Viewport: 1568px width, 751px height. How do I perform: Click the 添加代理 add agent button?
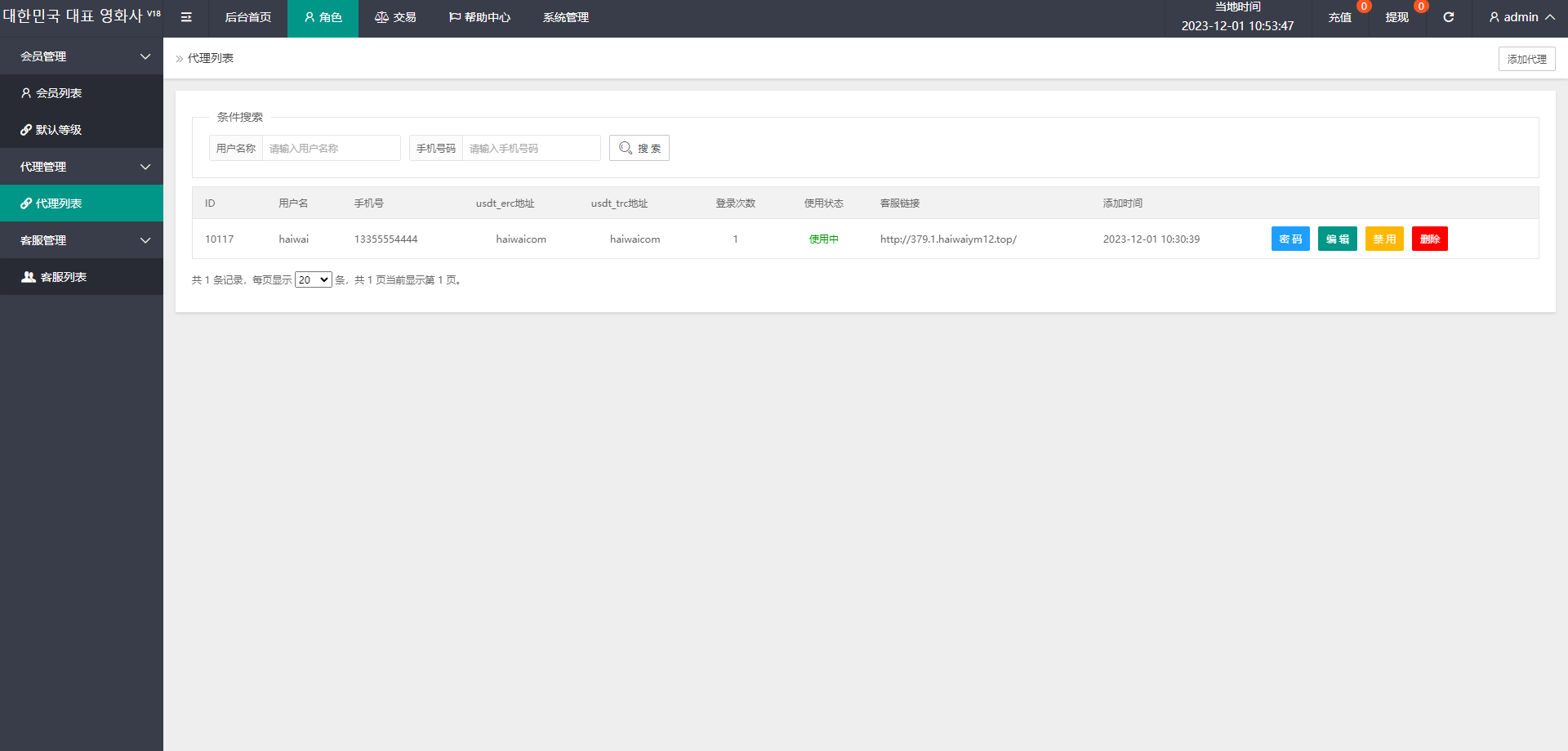pyautogui.click(x=1526, y=59)
